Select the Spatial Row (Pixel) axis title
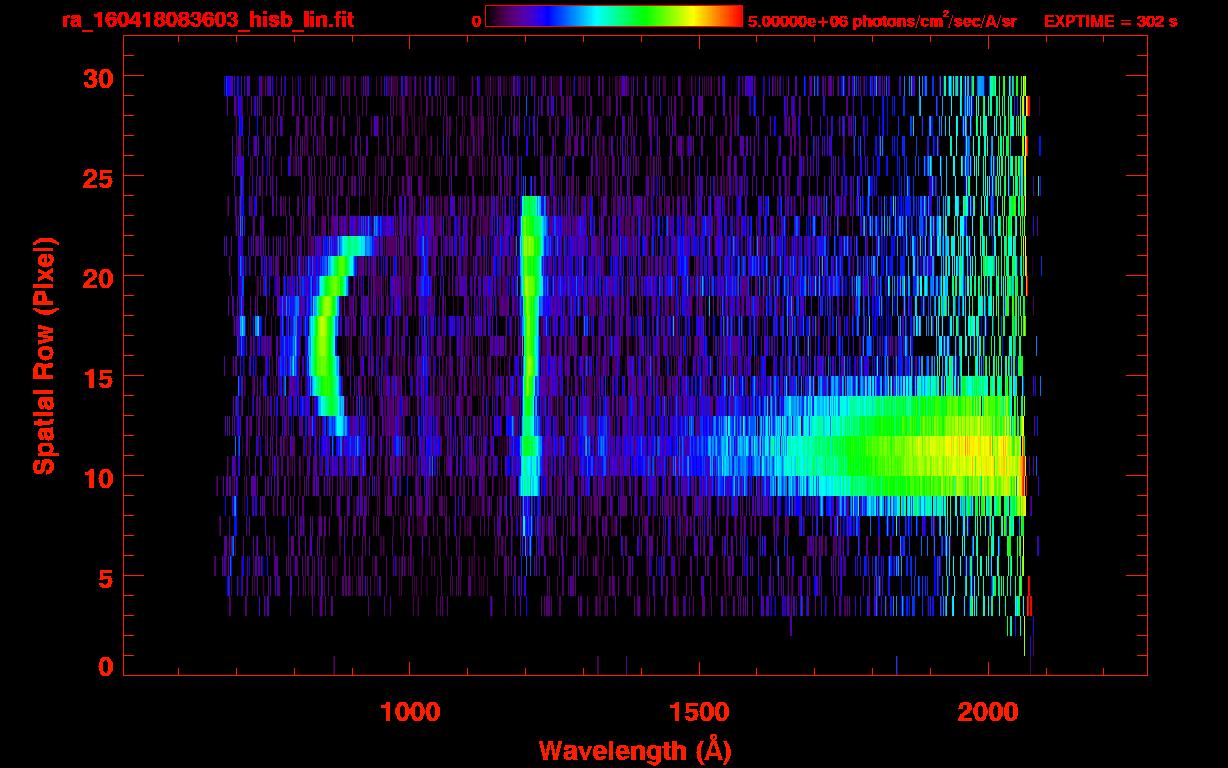1228x768 pixels. click(44, 355)
